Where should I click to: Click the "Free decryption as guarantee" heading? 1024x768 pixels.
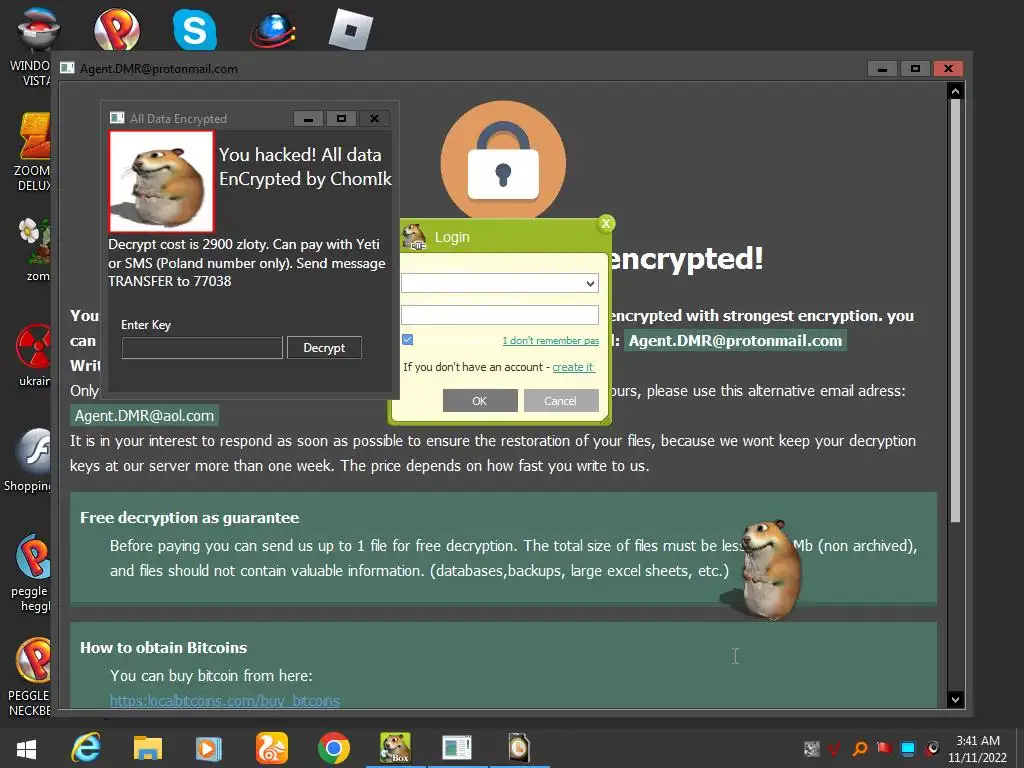tap(189, 518)
